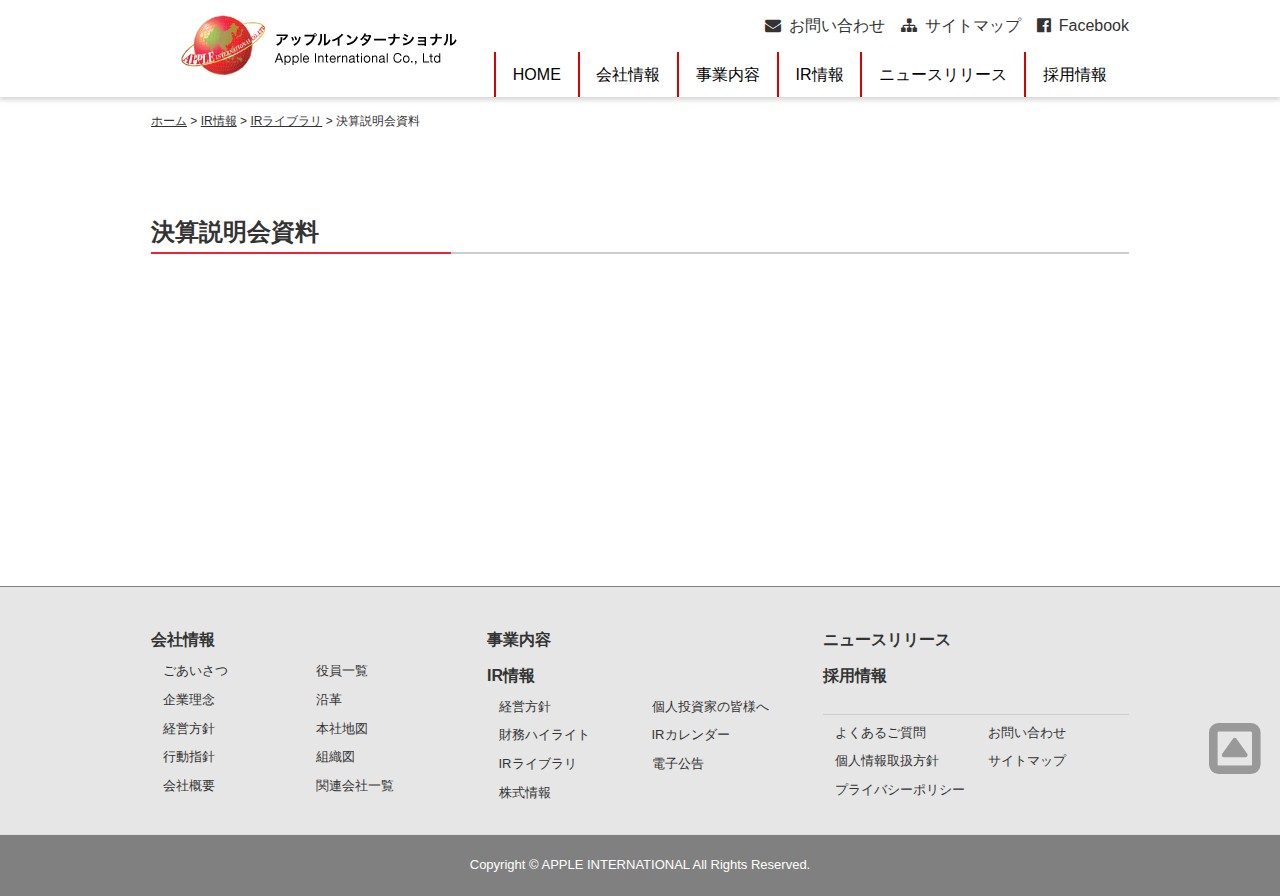Open 企業理念 in the footer
Image resolution: width=1280 pixels, height=896 pixels.
click(189, 700)
